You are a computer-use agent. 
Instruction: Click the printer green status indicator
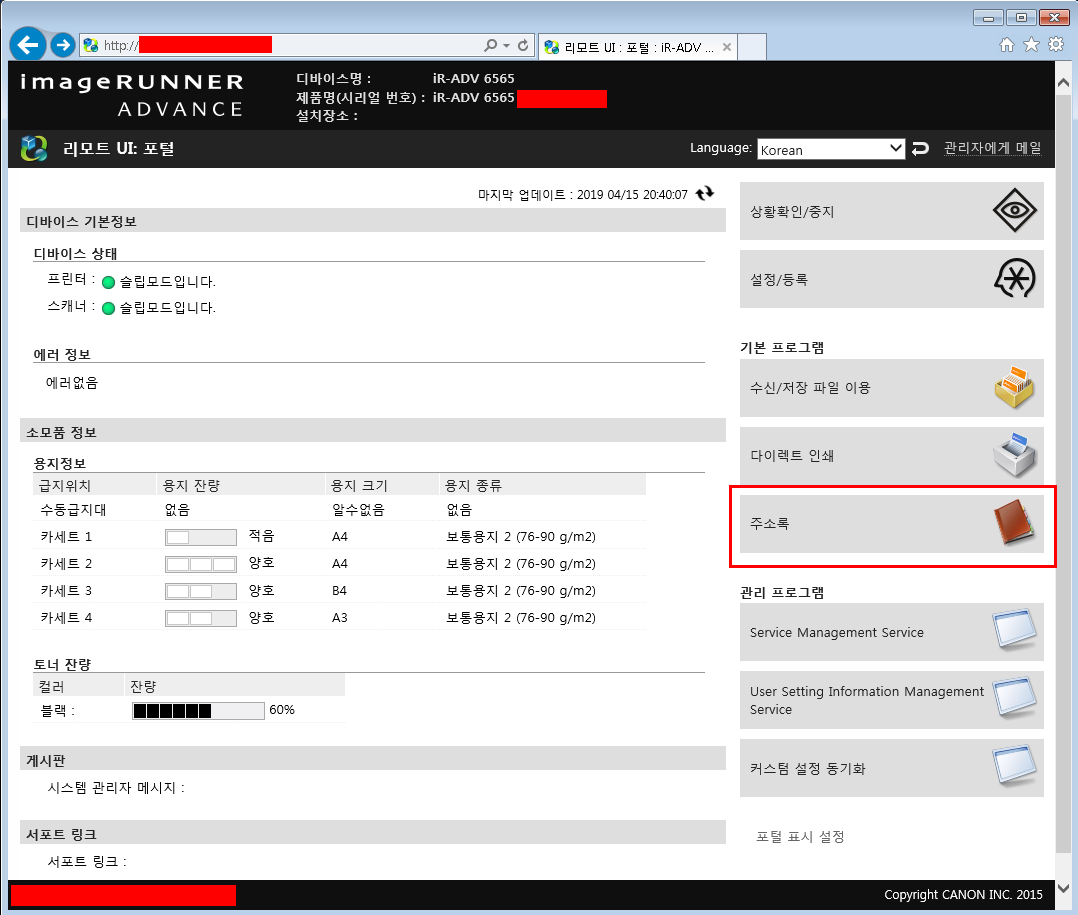pos(108,282)
